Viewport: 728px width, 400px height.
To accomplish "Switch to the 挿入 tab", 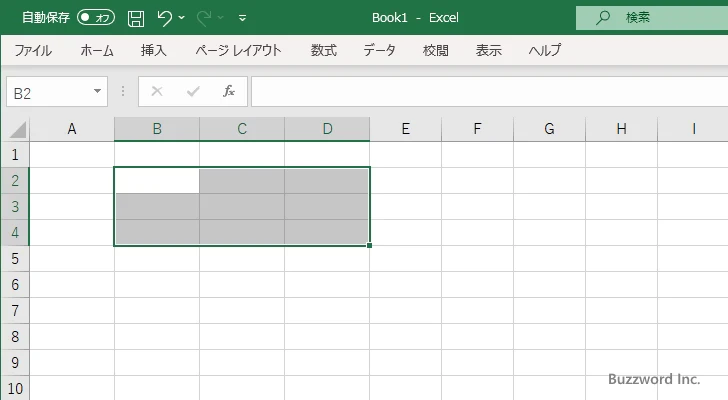I will (154, 50).
